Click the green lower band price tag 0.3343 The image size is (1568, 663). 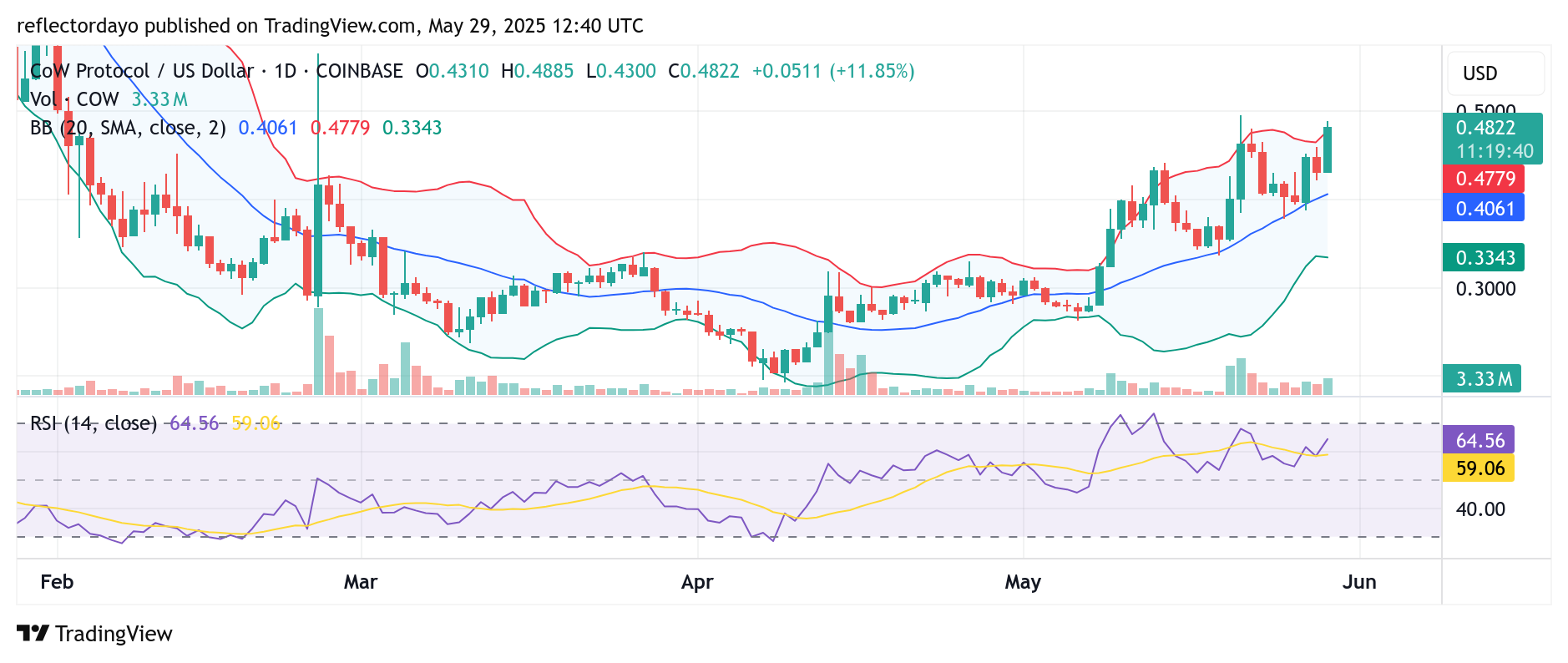click(1484, 257)
